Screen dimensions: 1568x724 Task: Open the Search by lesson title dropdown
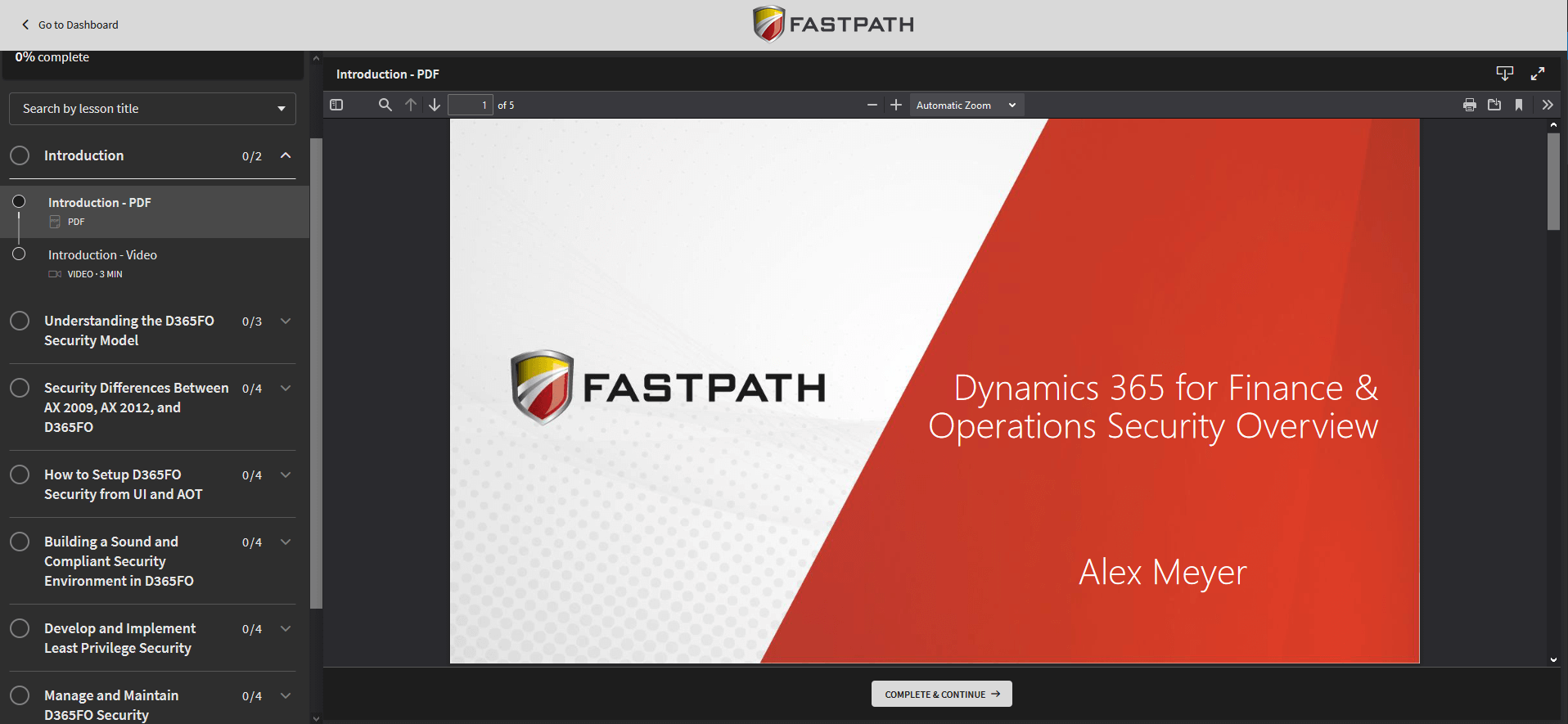tap(152, 109)
